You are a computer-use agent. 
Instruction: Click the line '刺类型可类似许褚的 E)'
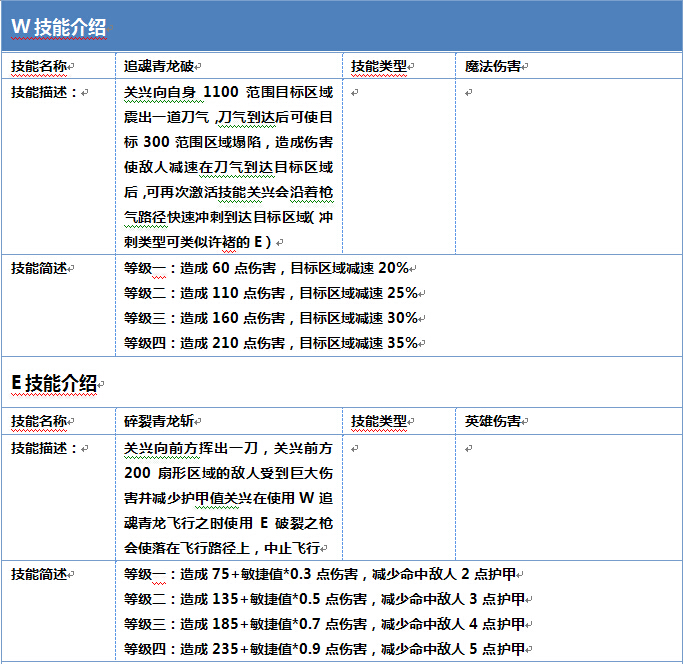point(198,242)
